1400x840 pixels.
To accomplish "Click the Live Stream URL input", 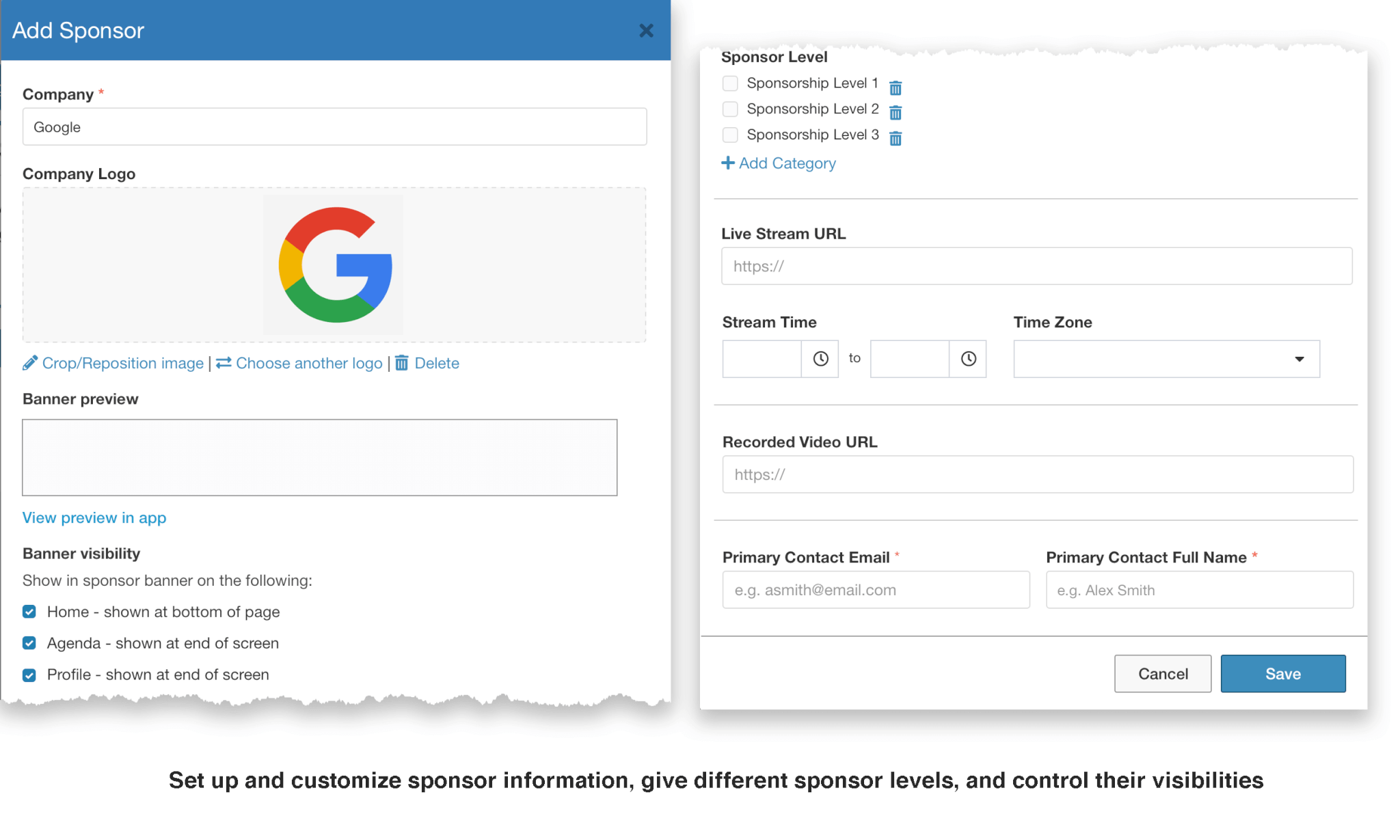I will coord(1036,266).
